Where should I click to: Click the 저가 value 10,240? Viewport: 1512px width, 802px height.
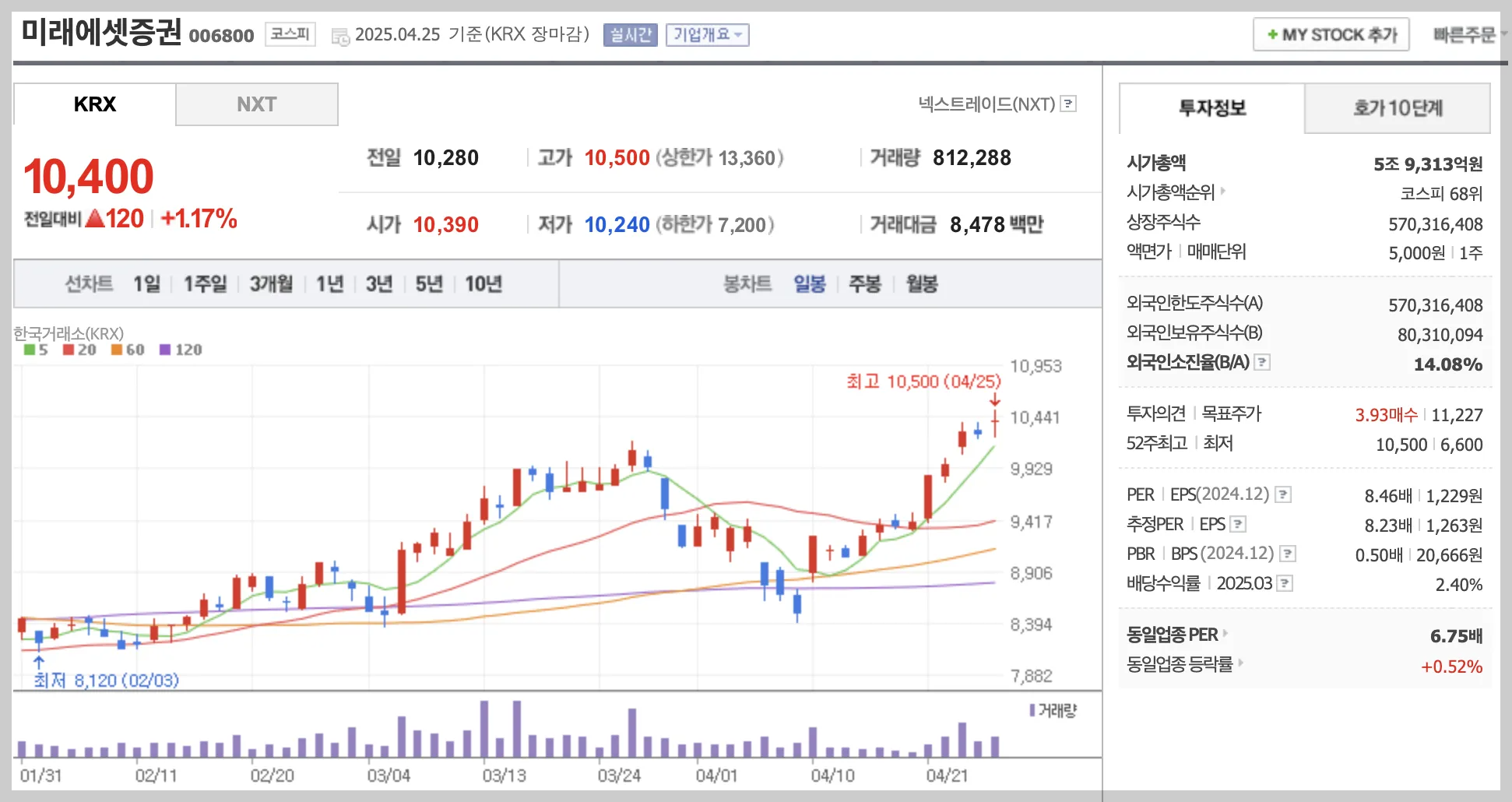pyautogui.click(x=617, y=225)
